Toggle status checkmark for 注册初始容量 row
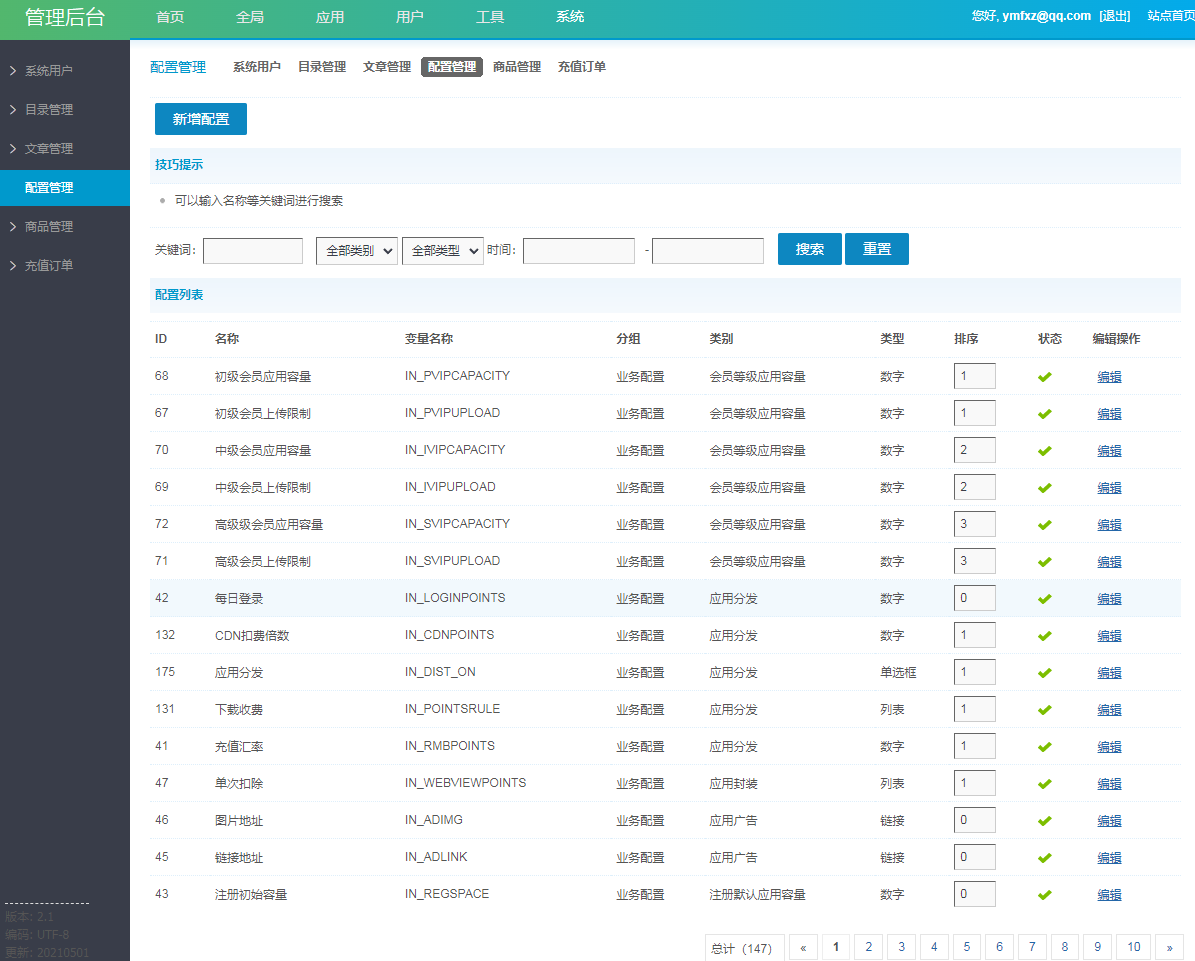 tap(1044, 895)
